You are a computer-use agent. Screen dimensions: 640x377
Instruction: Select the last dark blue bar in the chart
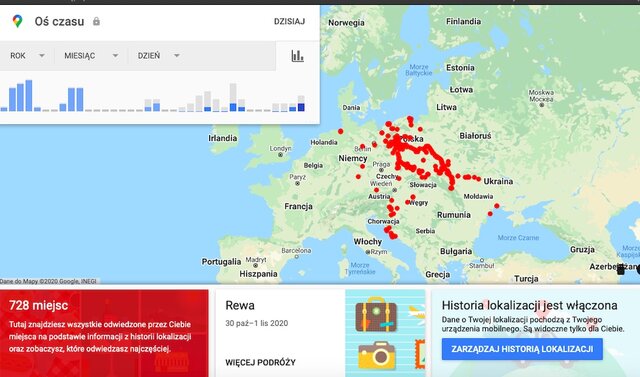click(x=301, y=107)
